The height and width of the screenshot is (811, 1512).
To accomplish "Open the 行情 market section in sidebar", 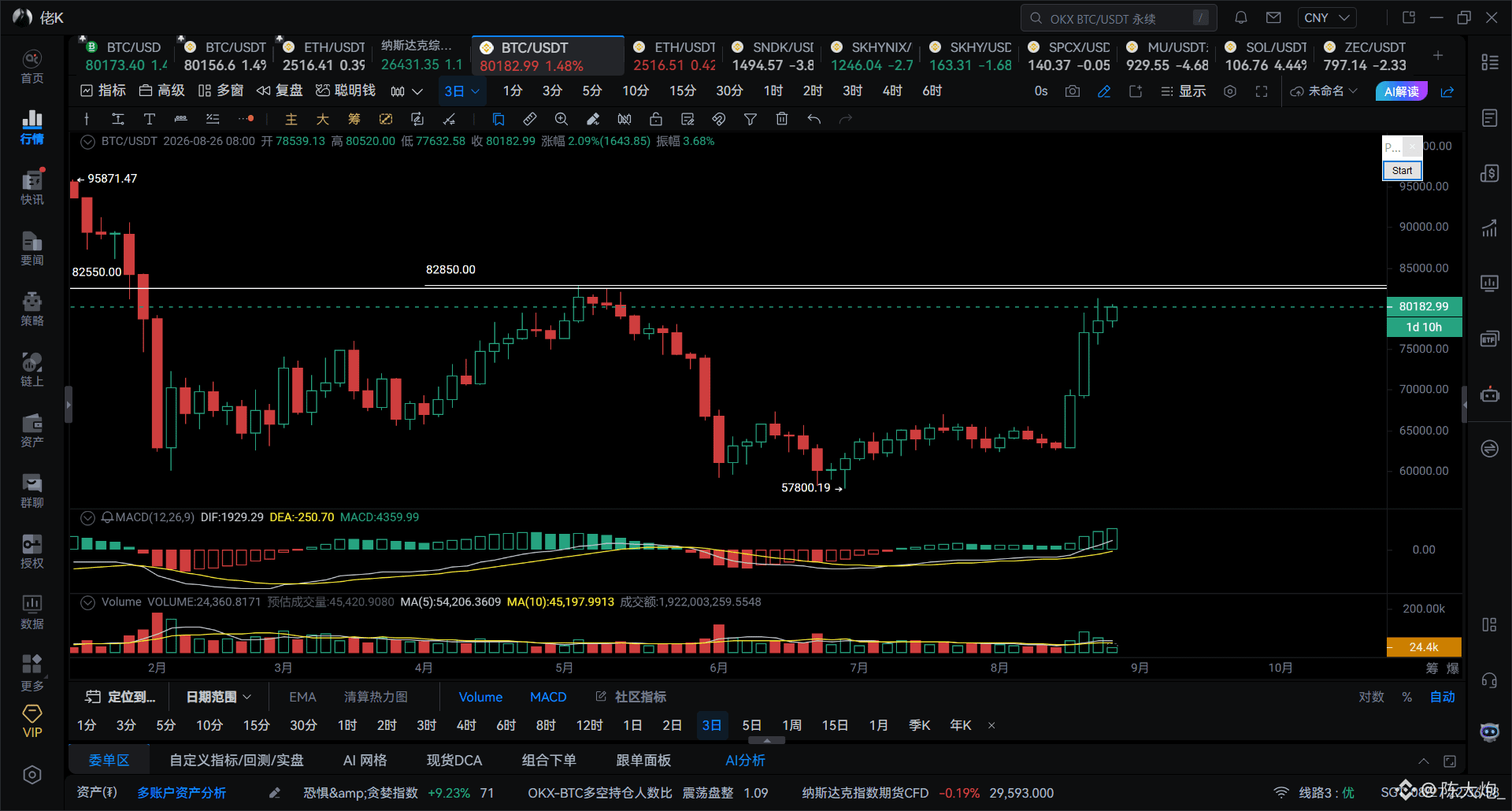I will click(x=31, y=128).
